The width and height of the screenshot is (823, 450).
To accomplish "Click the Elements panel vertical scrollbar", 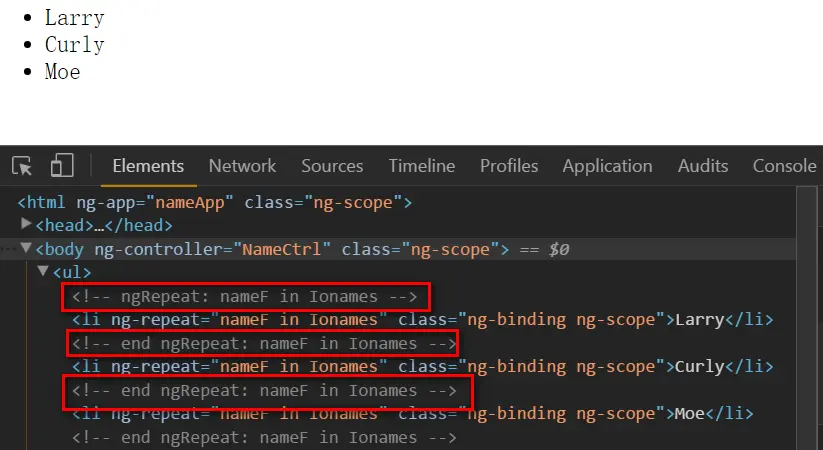I will pyautogui.click(x=806, y=318).
